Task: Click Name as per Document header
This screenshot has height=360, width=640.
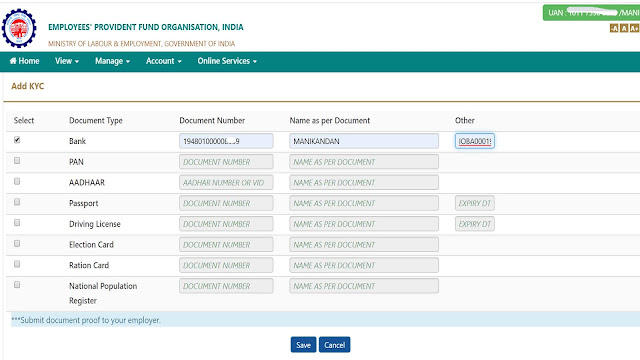Action: coord(330,120)
